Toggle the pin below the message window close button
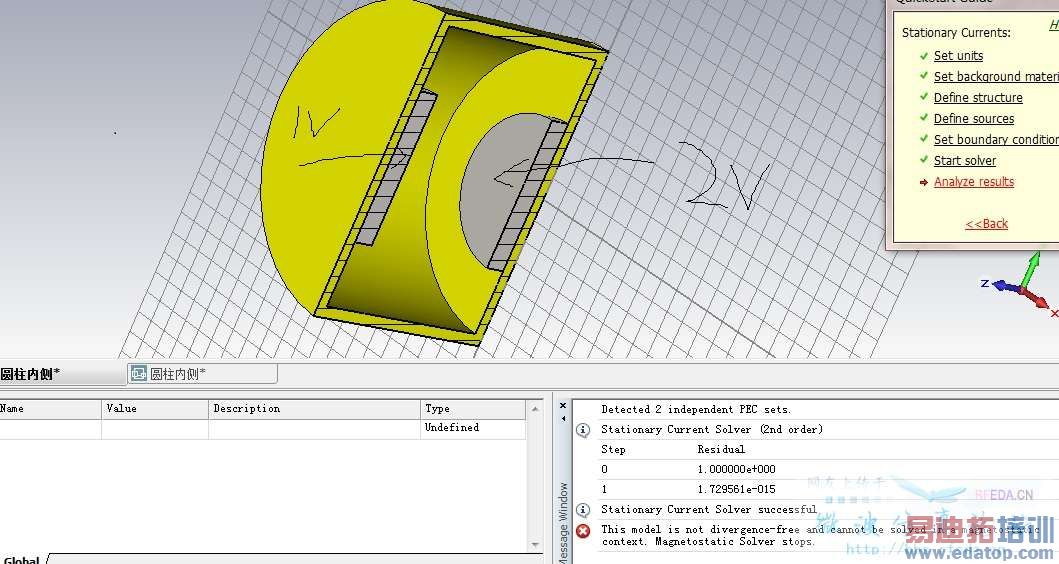1059x564 pixels. [x=563, y=419]
